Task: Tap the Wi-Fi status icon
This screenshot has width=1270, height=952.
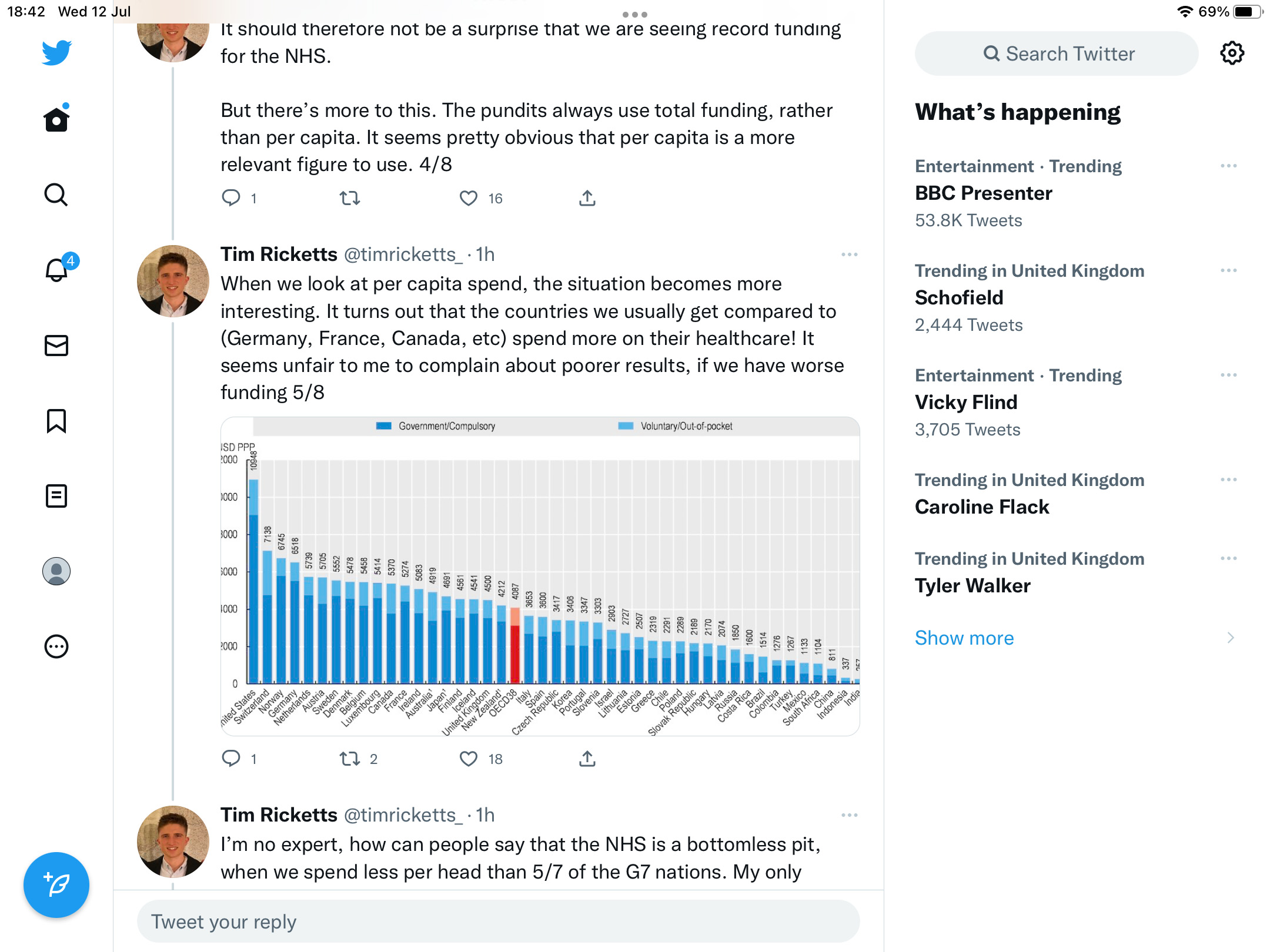Action: 1185,12
